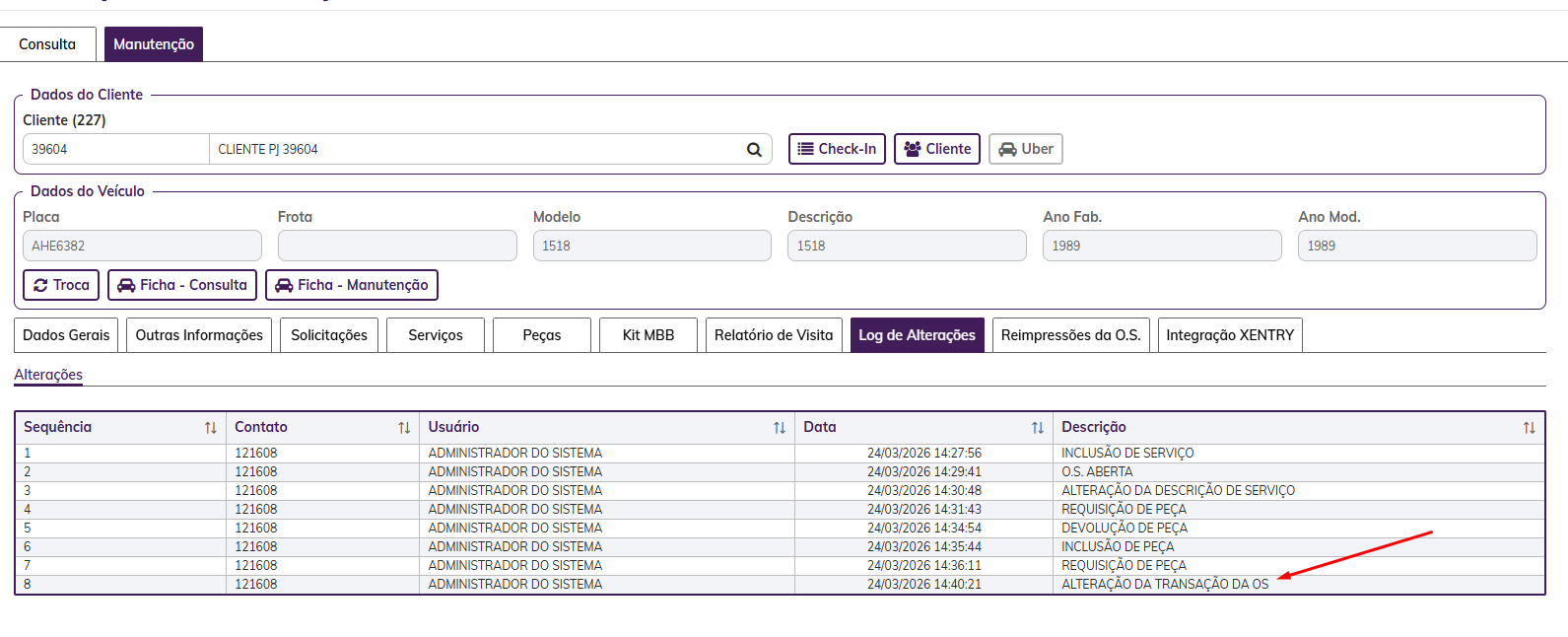The image size is (1568, 637).
Task: Sort by Data column arrows
Action: point(1038,428)
